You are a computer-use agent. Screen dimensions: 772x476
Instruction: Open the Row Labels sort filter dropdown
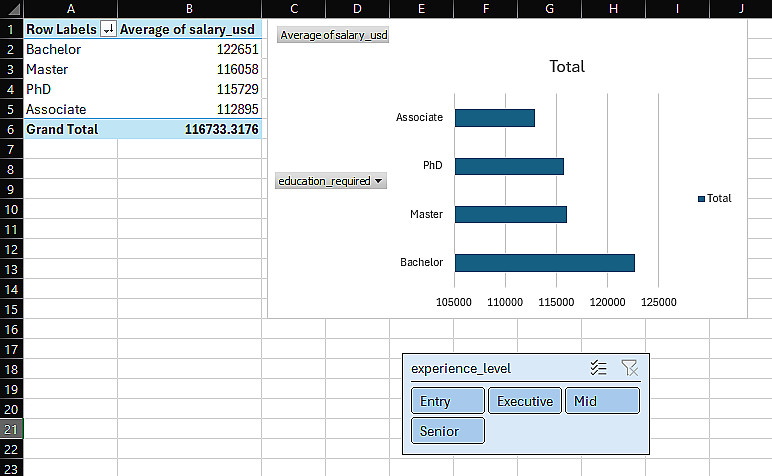[108, 29]
